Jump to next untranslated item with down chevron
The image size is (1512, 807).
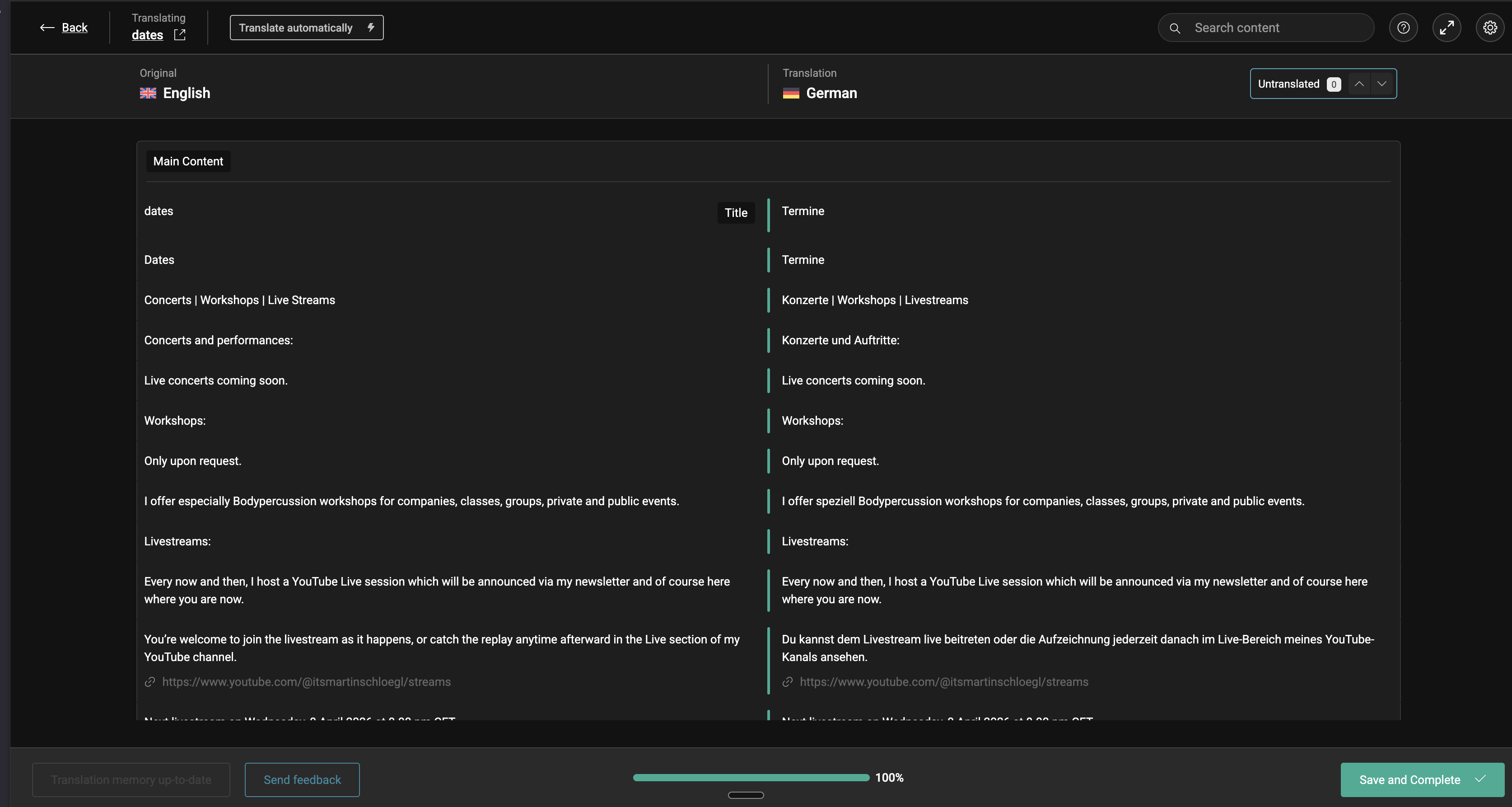click(x=1381, y=84)
